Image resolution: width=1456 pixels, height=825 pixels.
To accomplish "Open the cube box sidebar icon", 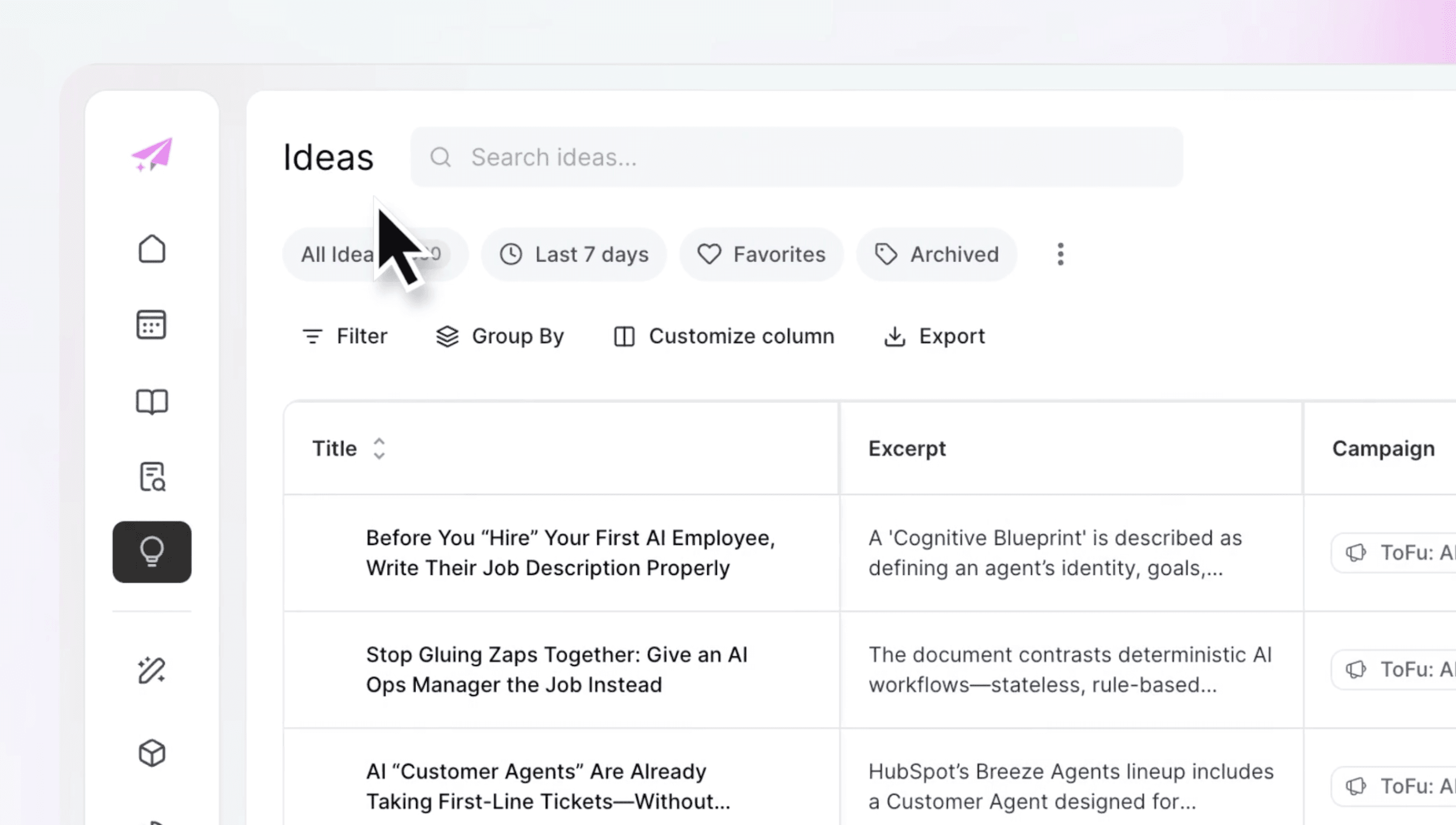I will [x=152, y=753].
